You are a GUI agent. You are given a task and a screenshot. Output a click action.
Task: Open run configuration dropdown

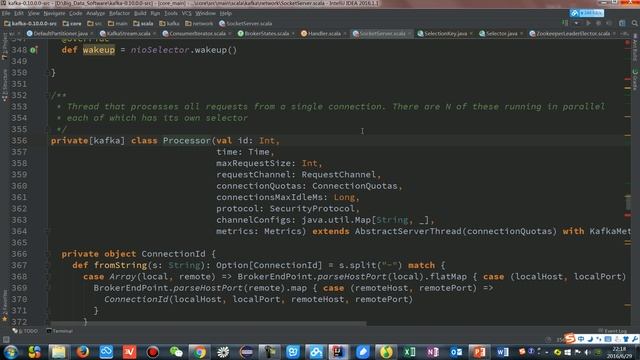tap(576, 23)
